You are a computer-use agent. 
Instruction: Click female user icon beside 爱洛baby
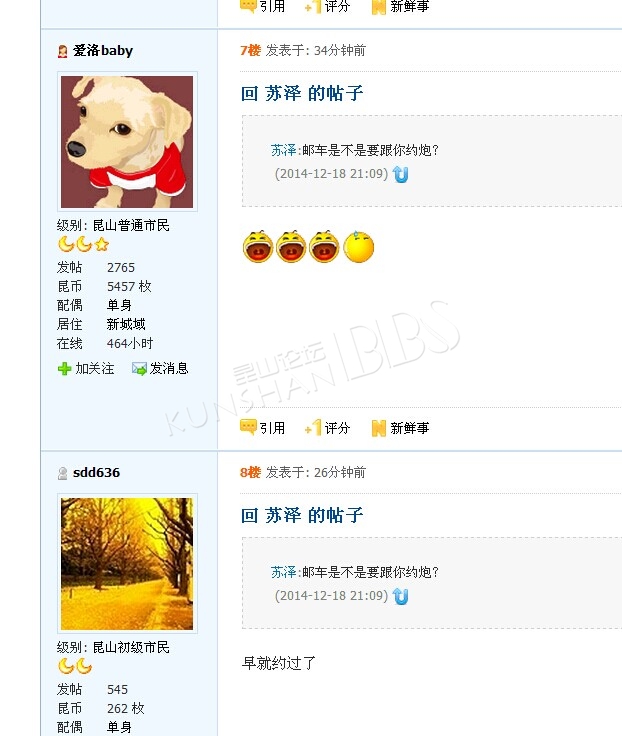[x=62, y=51]
